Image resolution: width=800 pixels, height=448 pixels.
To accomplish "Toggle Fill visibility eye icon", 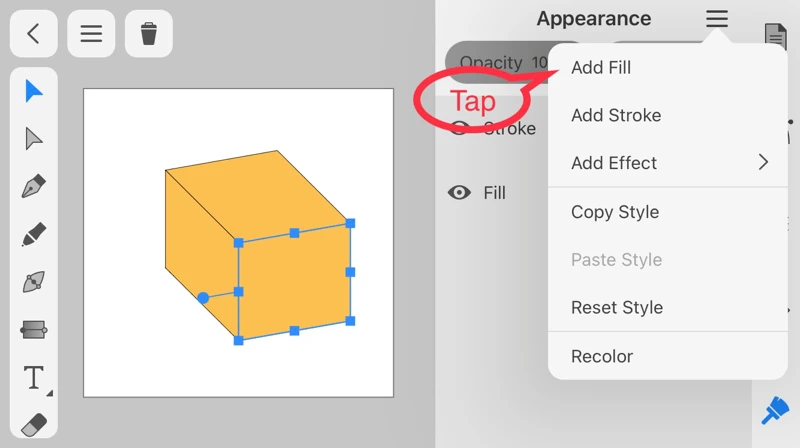I will coord(459,193).
